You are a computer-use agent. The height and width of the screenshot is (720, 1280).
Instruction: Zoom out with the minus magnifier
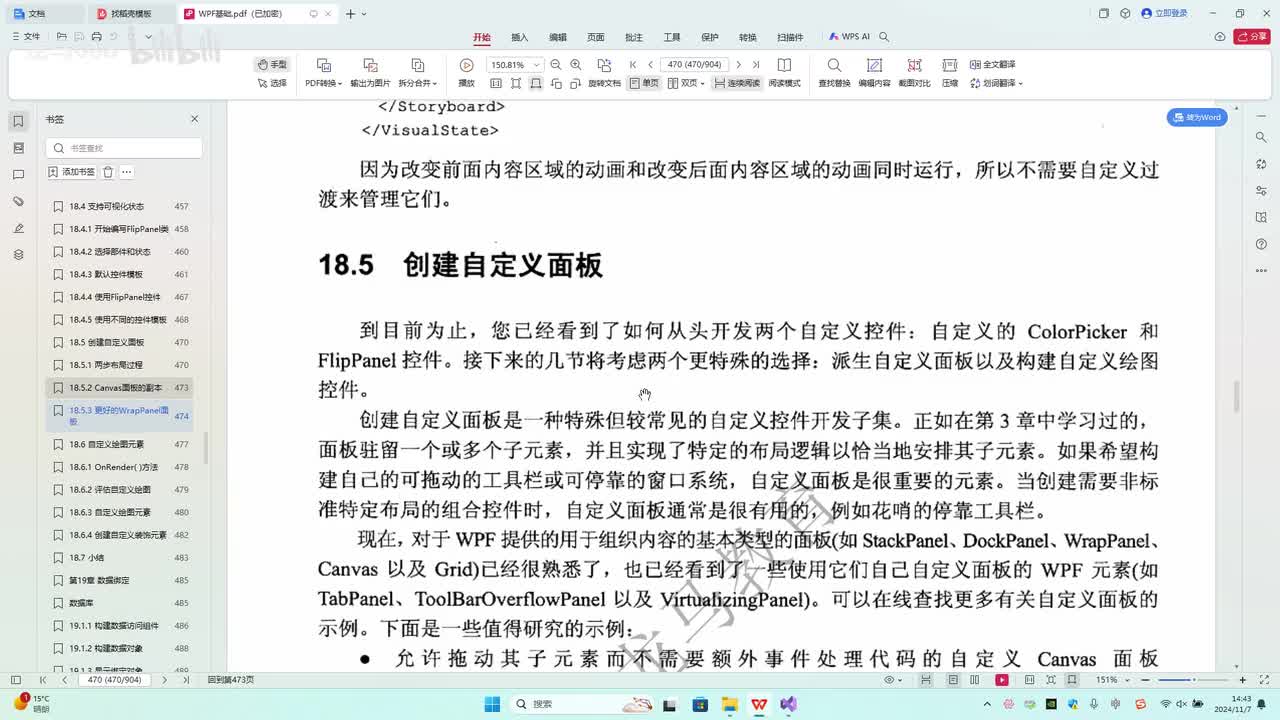556,64
